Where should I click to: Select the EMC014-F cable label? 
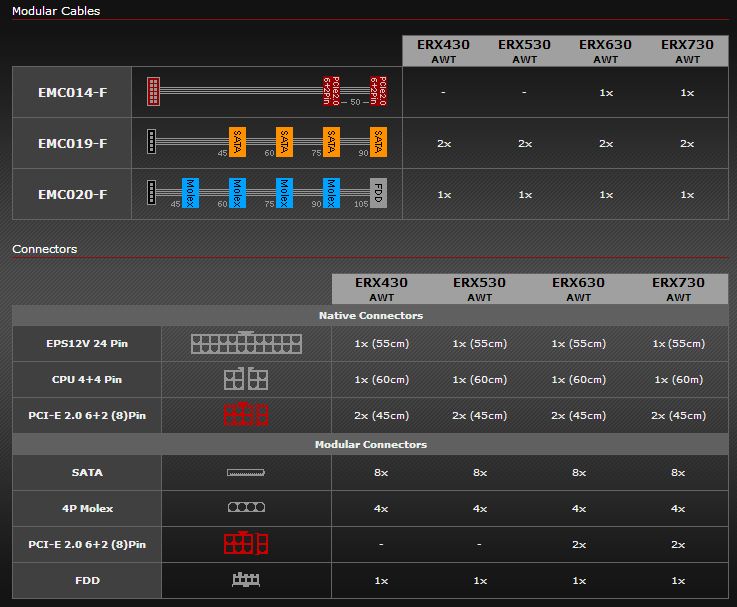(x=72, y=92)
